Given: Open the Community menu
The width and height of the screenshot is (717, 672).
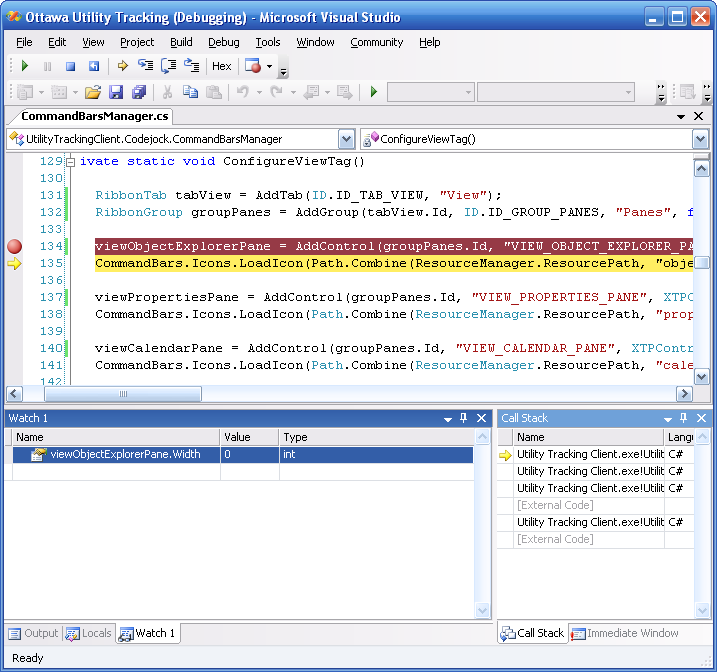Looking at the screenshot, I should pos(377,42).
